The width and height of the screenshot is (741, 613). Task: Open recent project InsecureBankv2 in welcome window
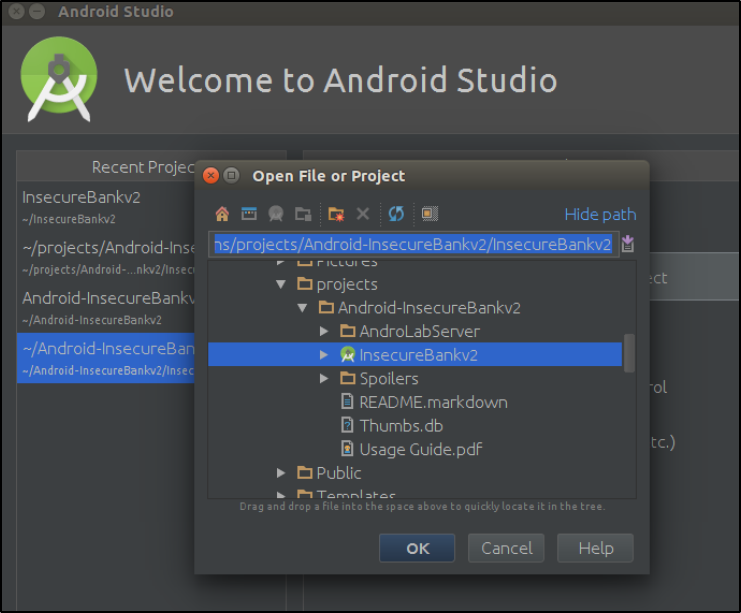106,206
